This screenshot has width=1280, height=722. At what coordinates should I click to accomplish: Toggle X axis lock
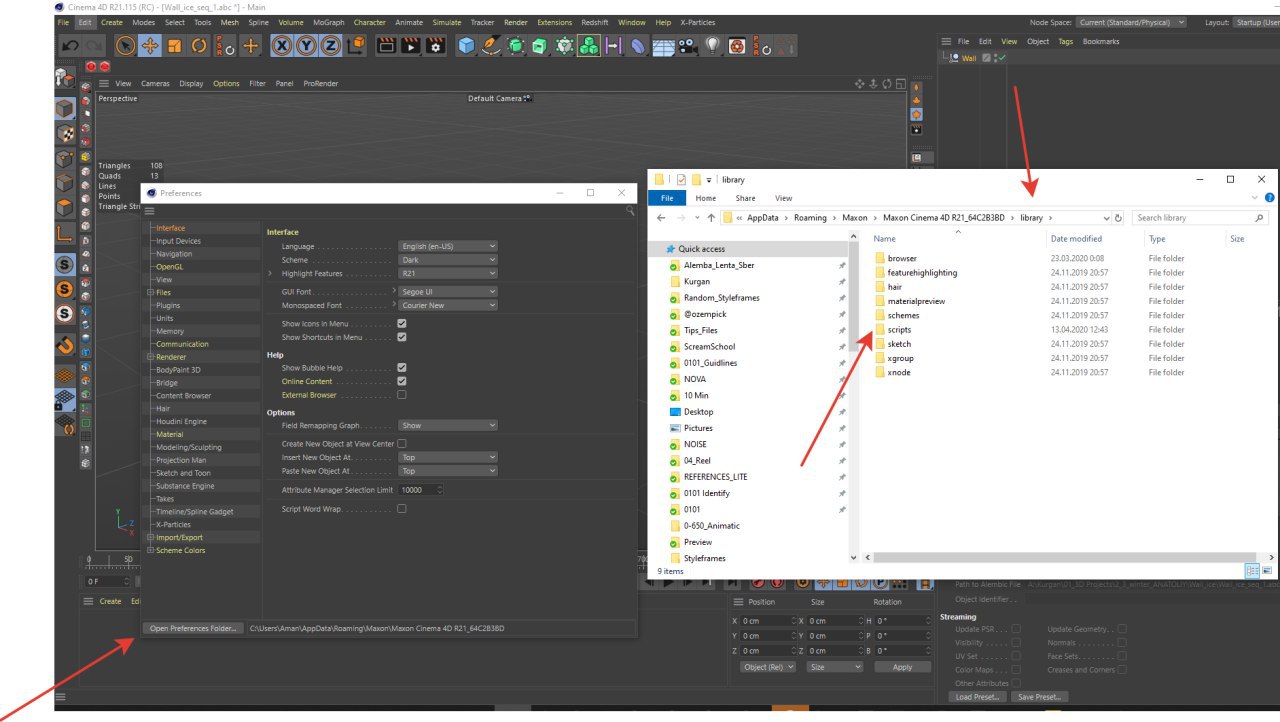[282, 45]
